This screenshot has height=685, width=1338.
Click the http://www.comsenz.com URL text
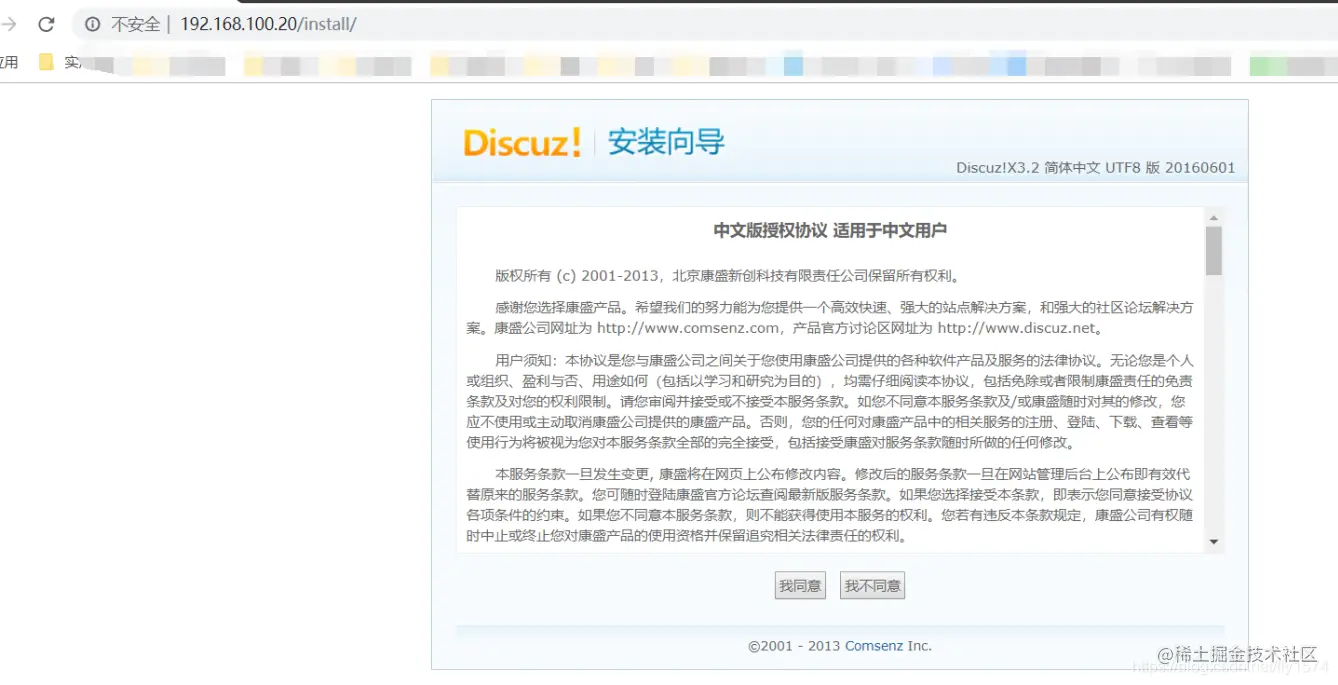(688, 328)
